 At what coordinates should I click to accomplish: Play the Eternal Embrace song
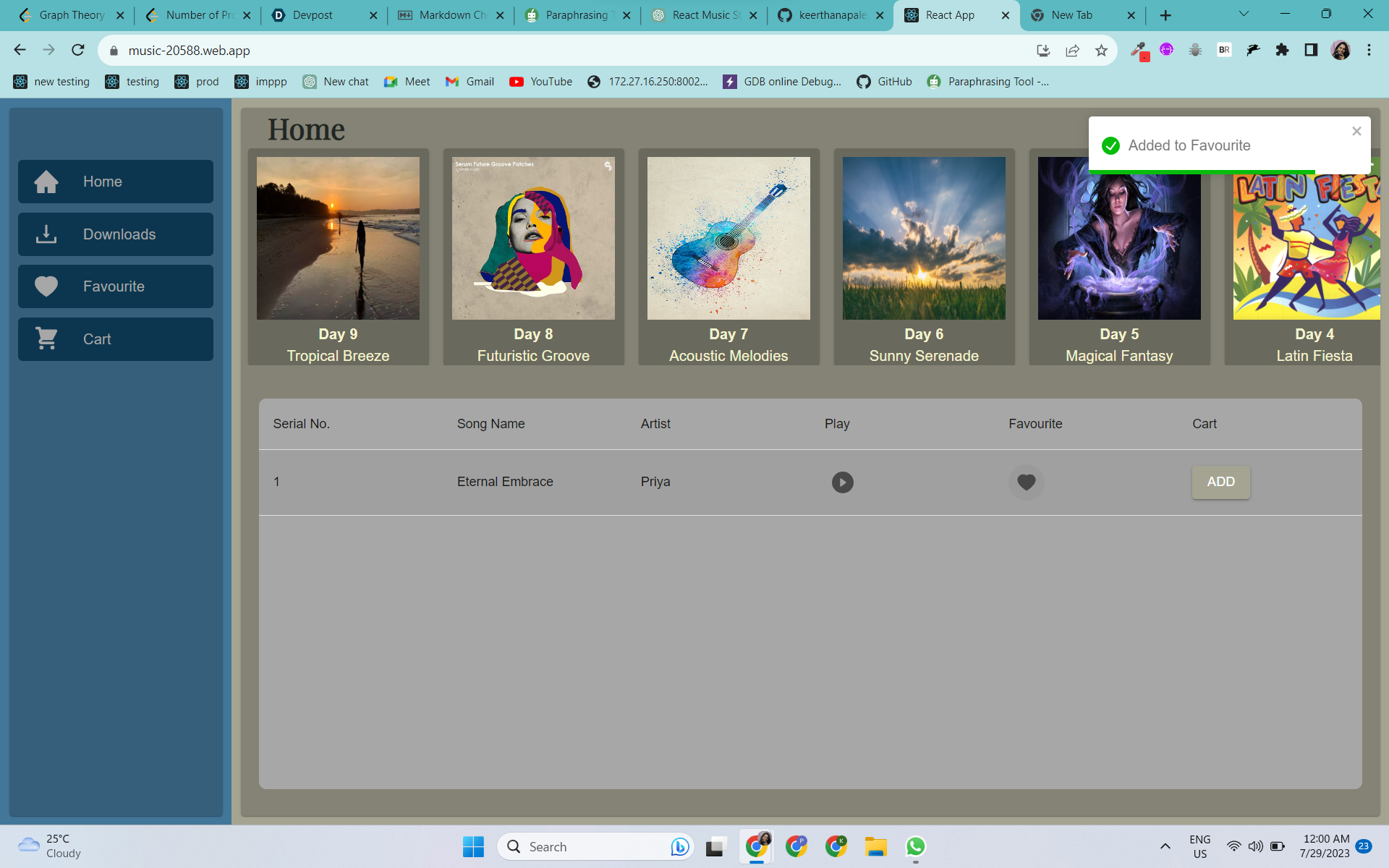click(842, 482)
